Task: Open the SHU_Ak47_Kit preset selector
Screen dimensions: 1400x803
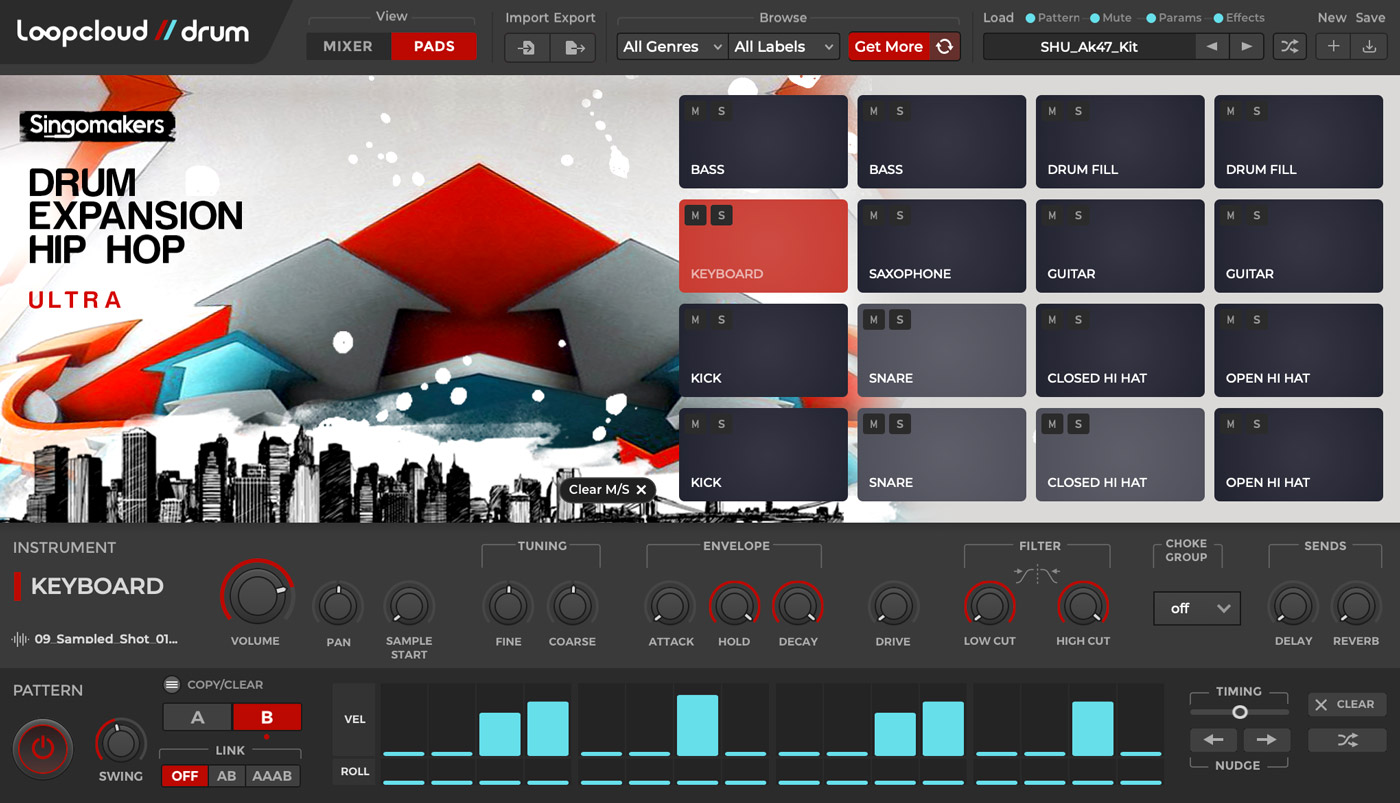Action: tap(1089, 47)
